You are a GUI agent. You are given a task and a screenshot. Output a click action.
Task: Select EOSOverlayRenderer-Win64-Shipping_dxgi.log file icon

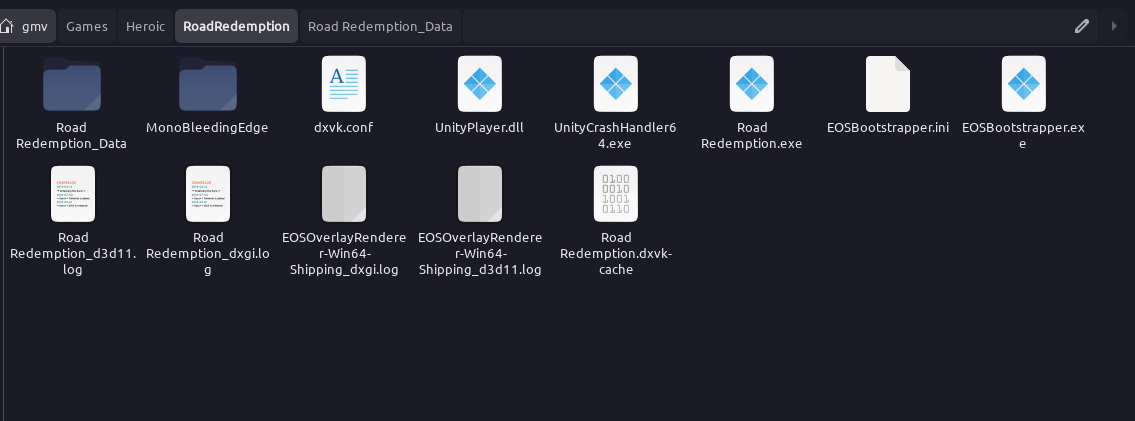(344, 194)
